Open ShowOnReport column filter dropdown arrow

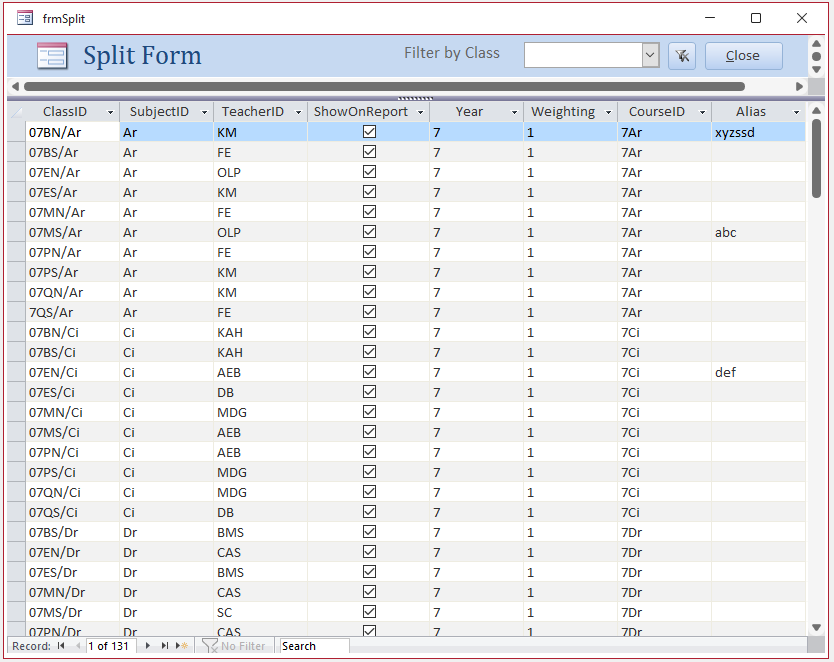(x=420, y=112)
